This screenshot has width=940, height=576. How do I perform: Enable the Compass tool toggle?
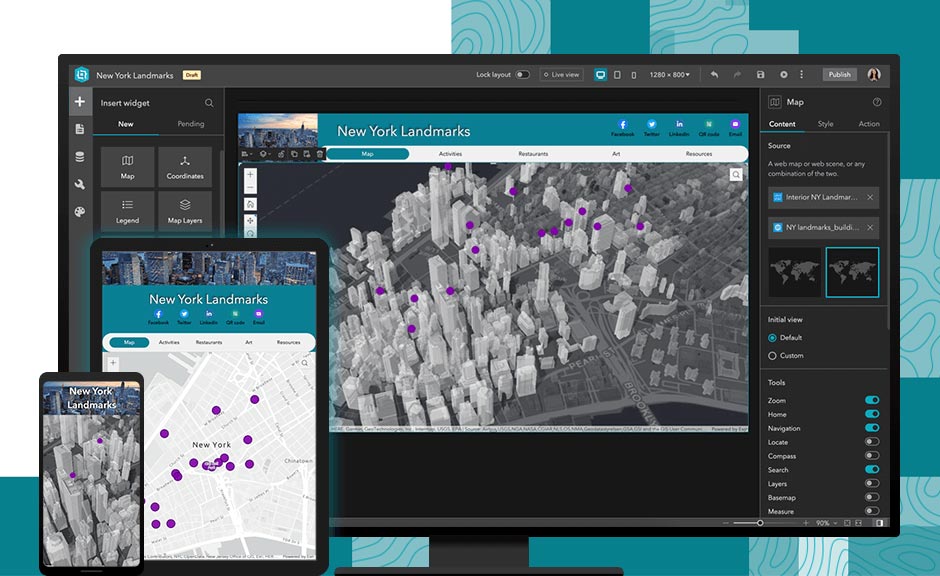(x=872, y=456)
